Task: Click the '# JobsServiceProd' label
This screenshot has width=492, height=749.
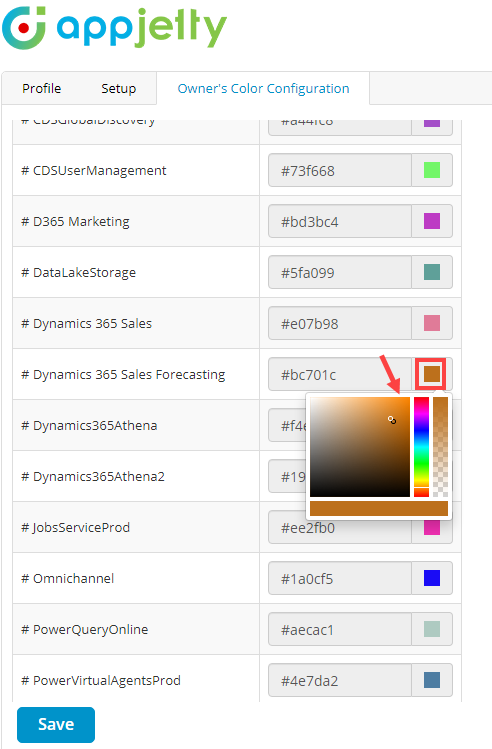Action: [75, 527]
